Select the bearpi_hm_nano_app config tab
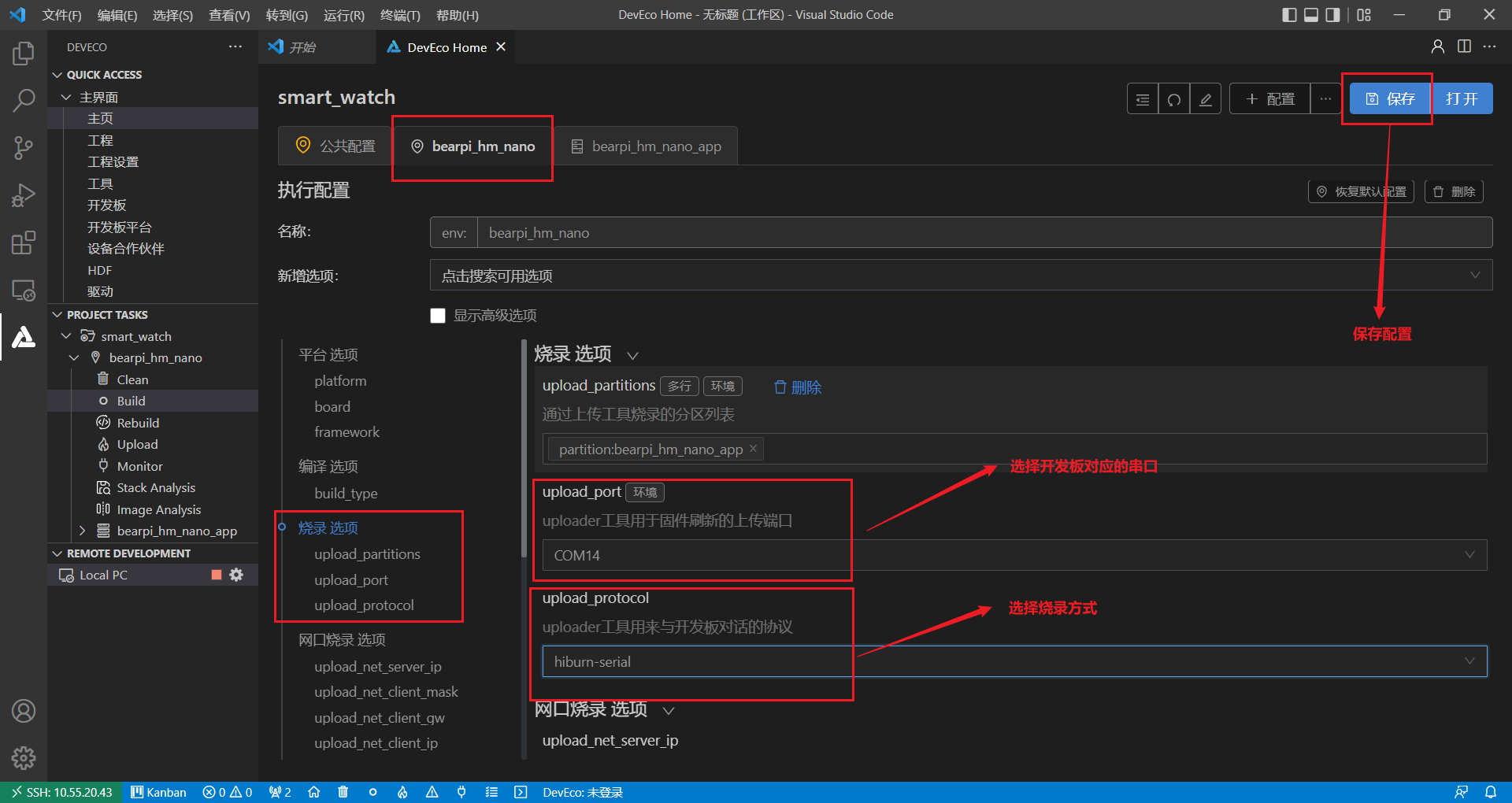Screen dimensions: 1512x803 click(646, 146)
